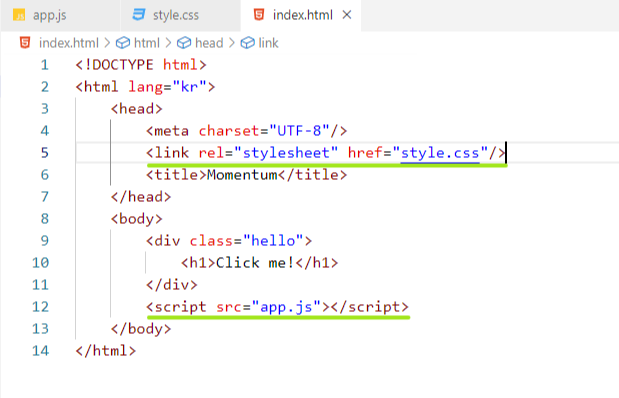The width and height of the screenshot is (619, 398).
Task: Click the div class="hello" line
Action: pos(229,241)
